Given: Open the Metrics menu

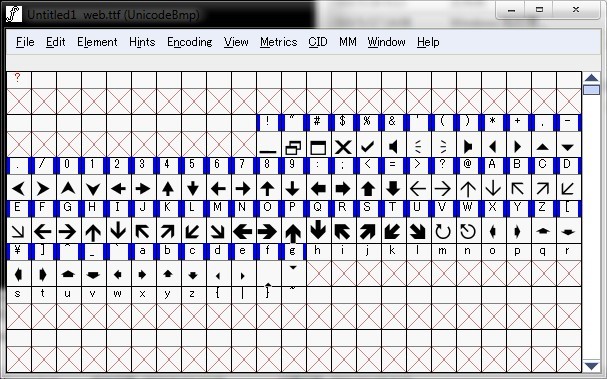Looking at the screenshot, I should click(x=278, y=42).
